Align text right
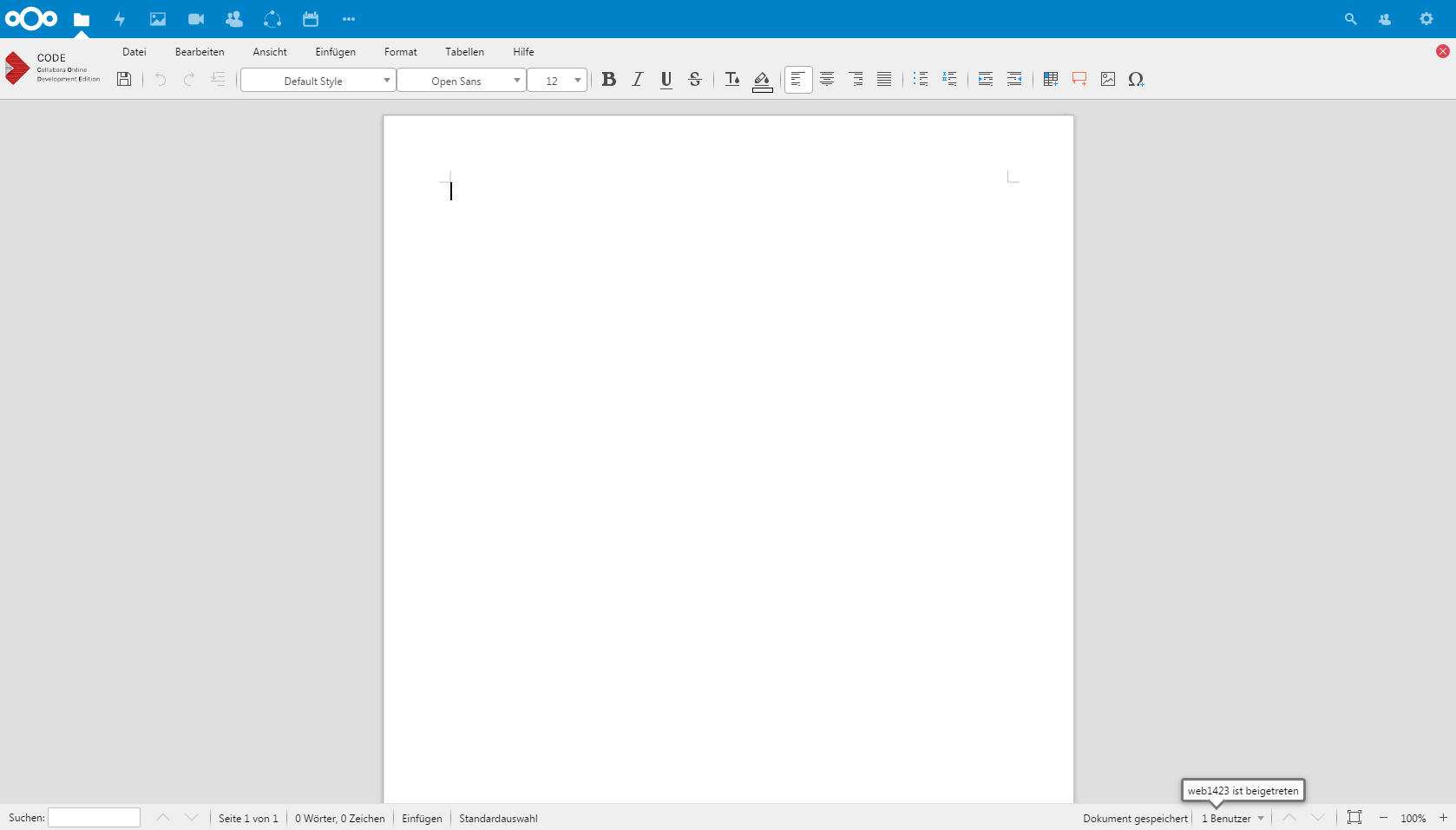The image size is (1456, 830). click(x=856, y=79)
